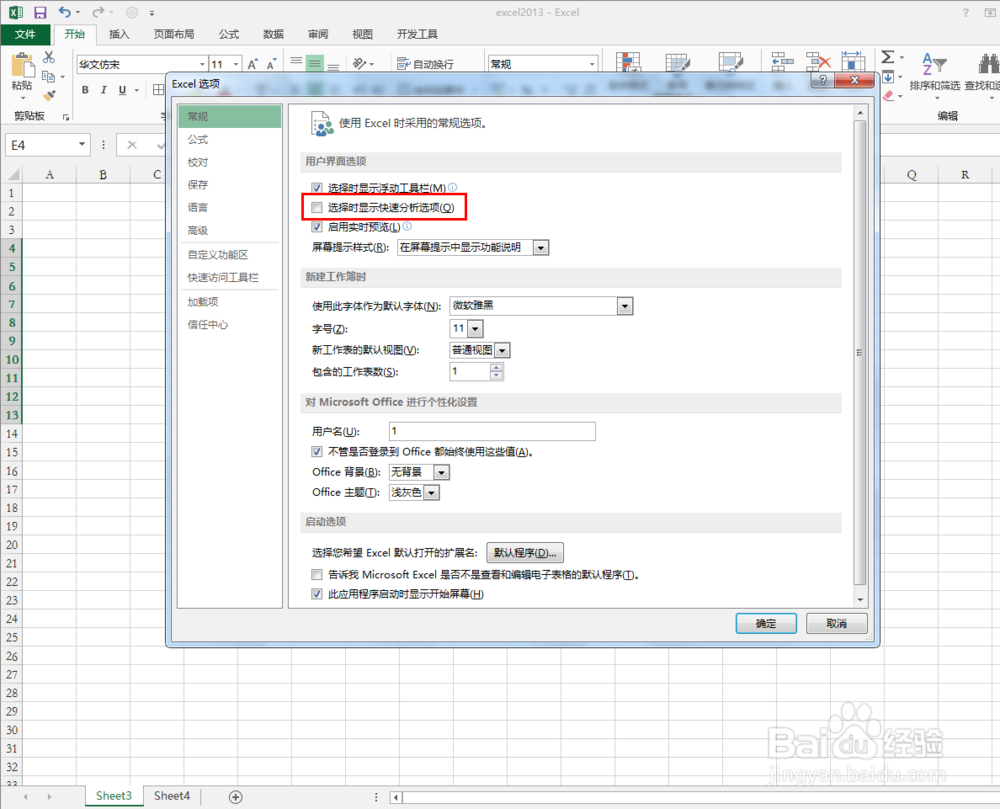1000x809 pixels.
Task: Click the text orientation icon
Action: [x=360, y=63]
